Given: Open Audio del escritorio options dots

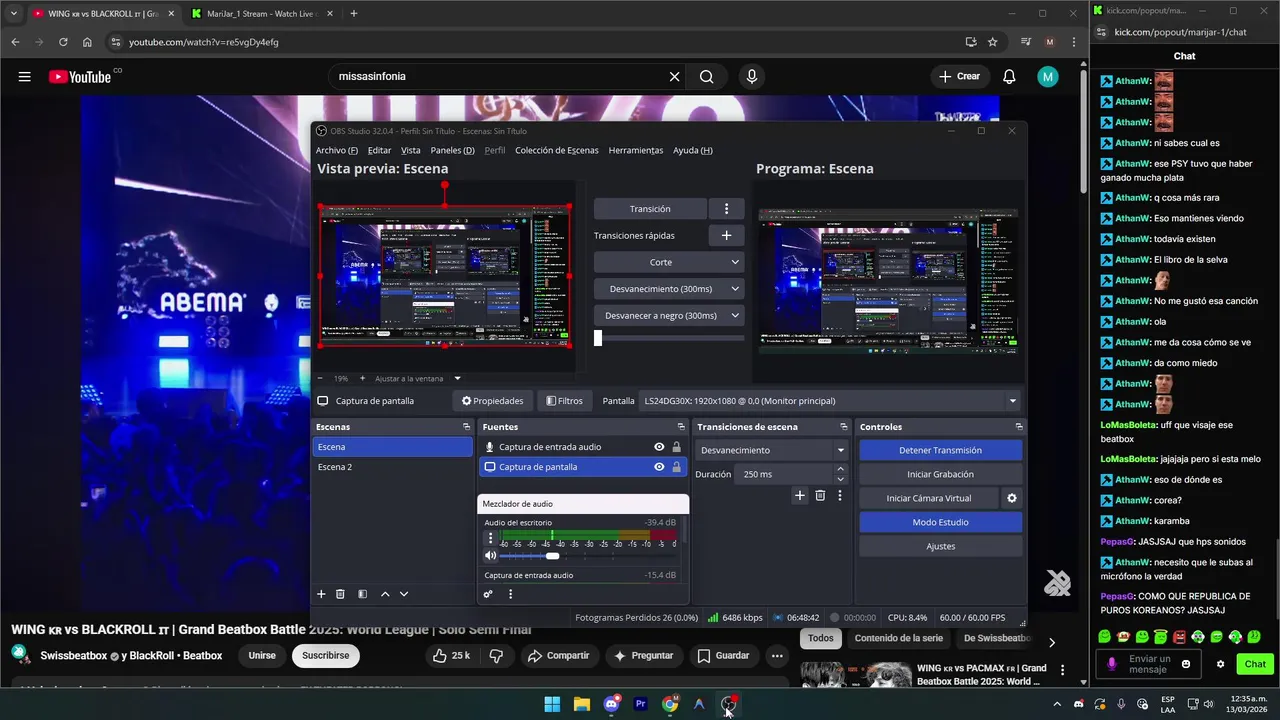Looking at the screenshot, I should (490, 538).
